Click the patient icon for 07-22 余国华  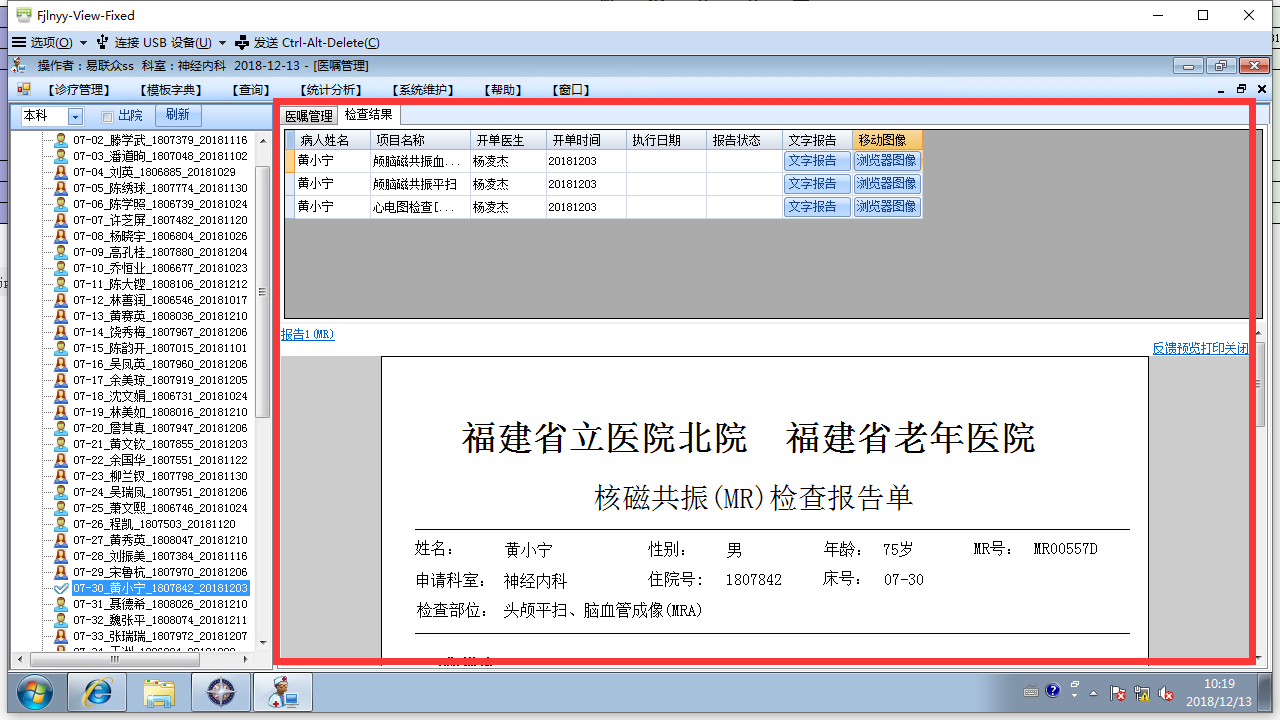pos(61,460)
